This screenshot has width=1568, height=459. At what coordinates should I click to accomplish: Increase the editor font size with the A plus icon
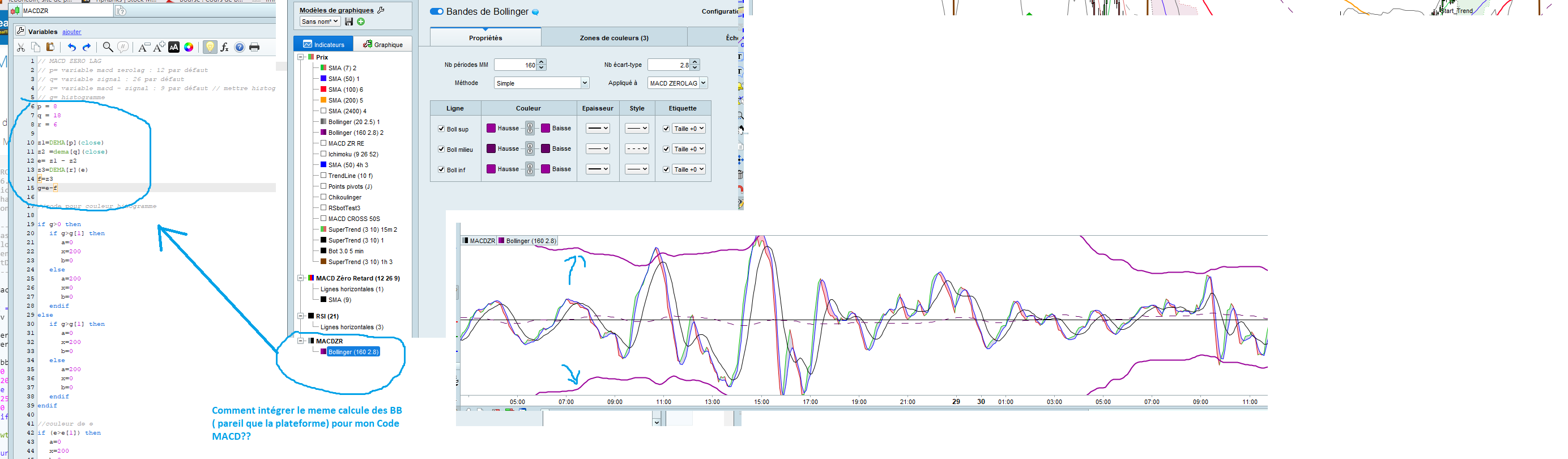pyautogui.click(x=159, y=48)
